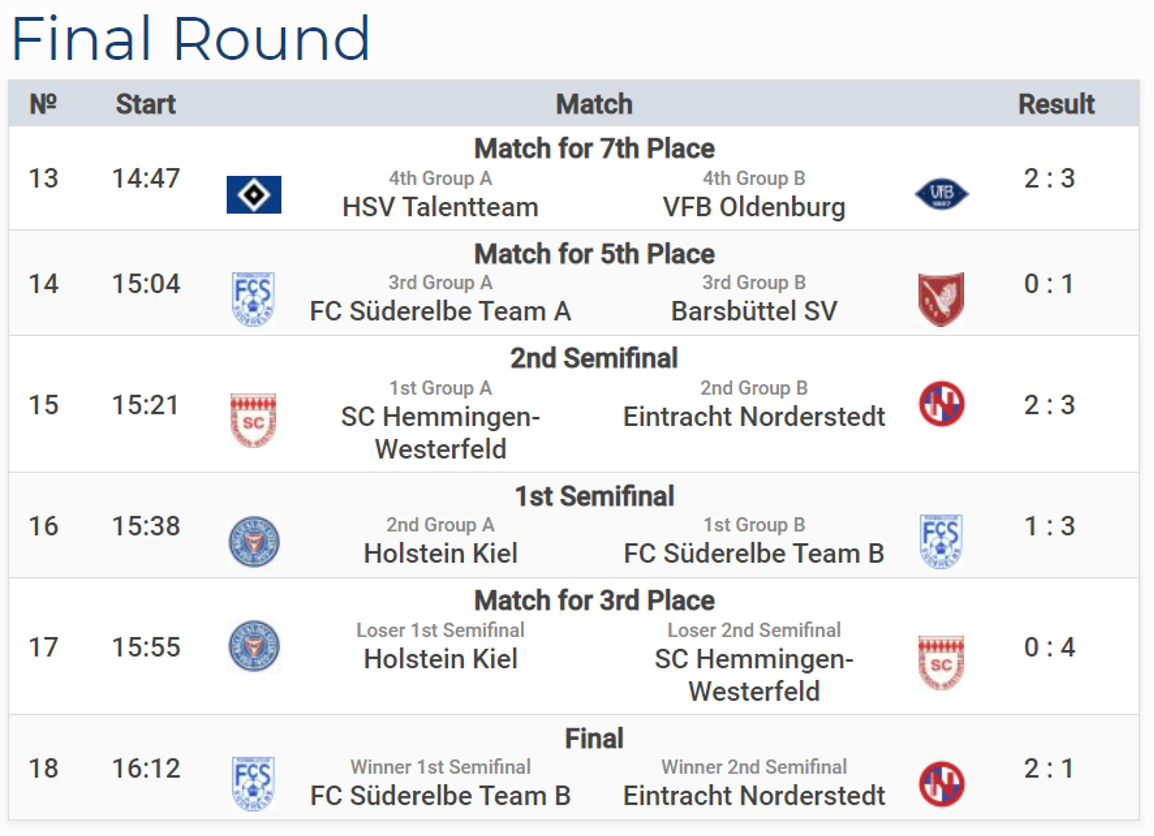Image resolution: width=1154 pixels, height=836 pixels.
Task: Open the HSV Talentteam team link
Action: pos(440,208)
